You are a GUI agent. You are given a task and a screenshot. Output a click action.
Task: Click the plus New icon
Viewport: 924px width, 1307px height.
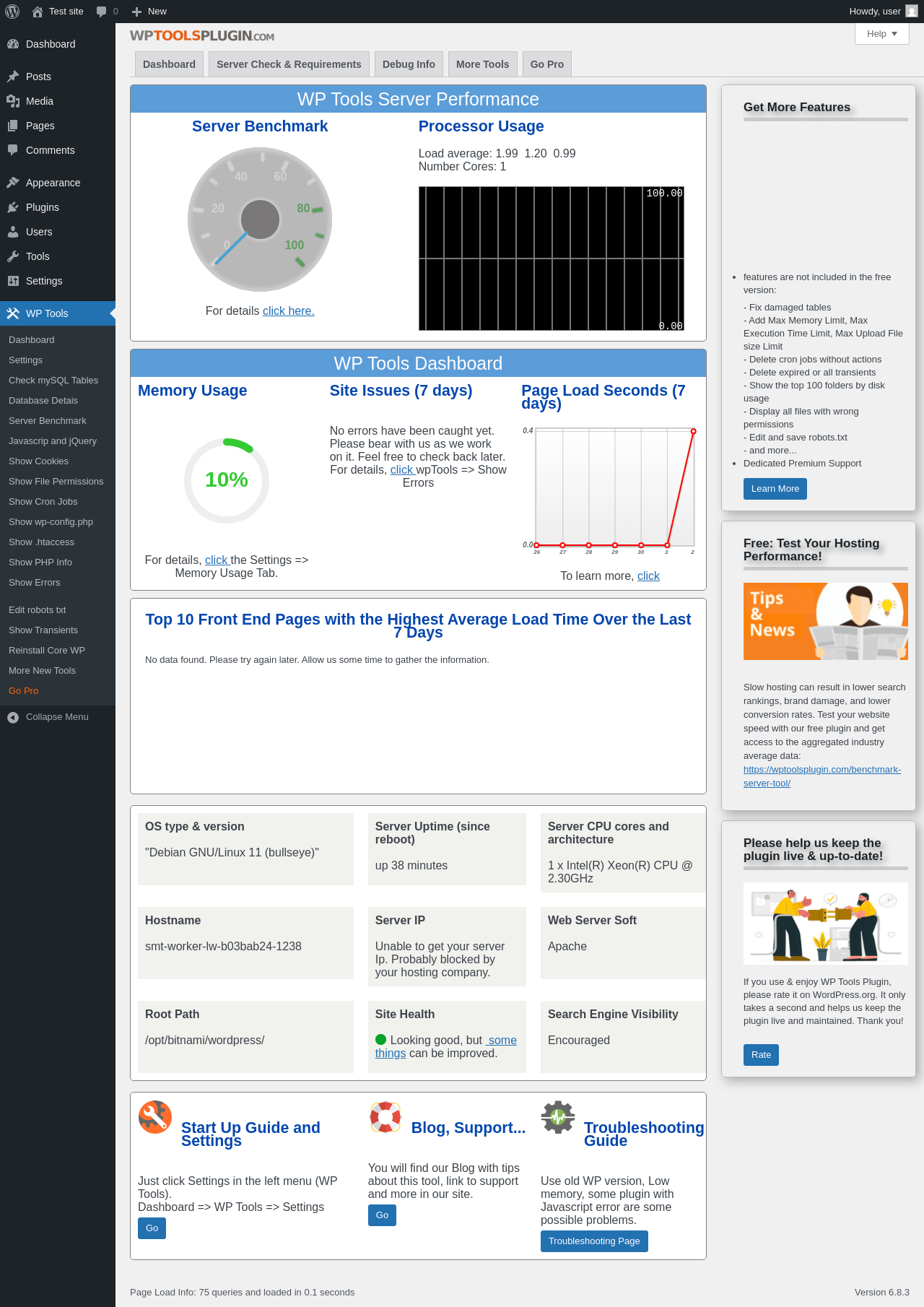click(136, 12)
